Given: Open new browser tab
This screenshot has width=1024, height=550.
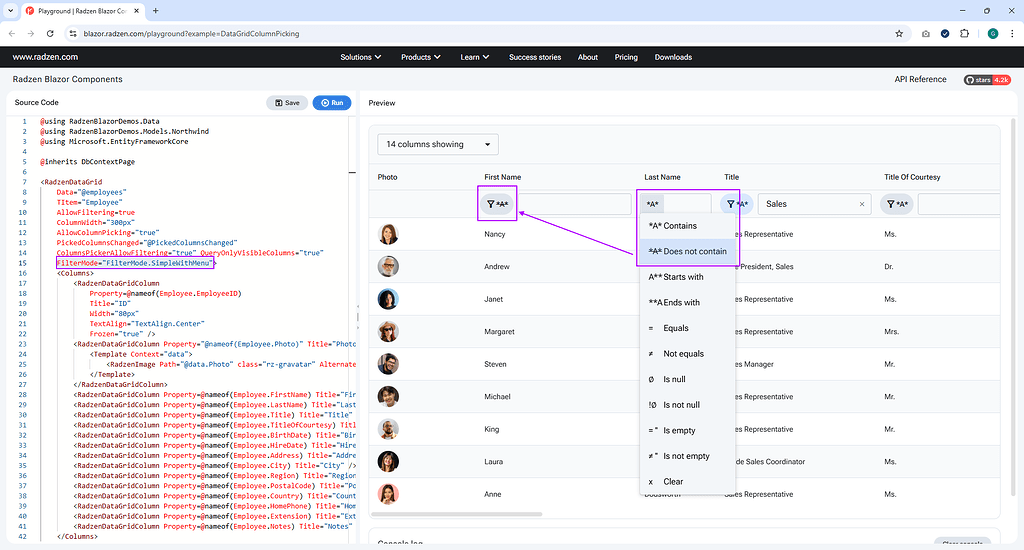Looking at the screenshot, I should click(155, 10).
